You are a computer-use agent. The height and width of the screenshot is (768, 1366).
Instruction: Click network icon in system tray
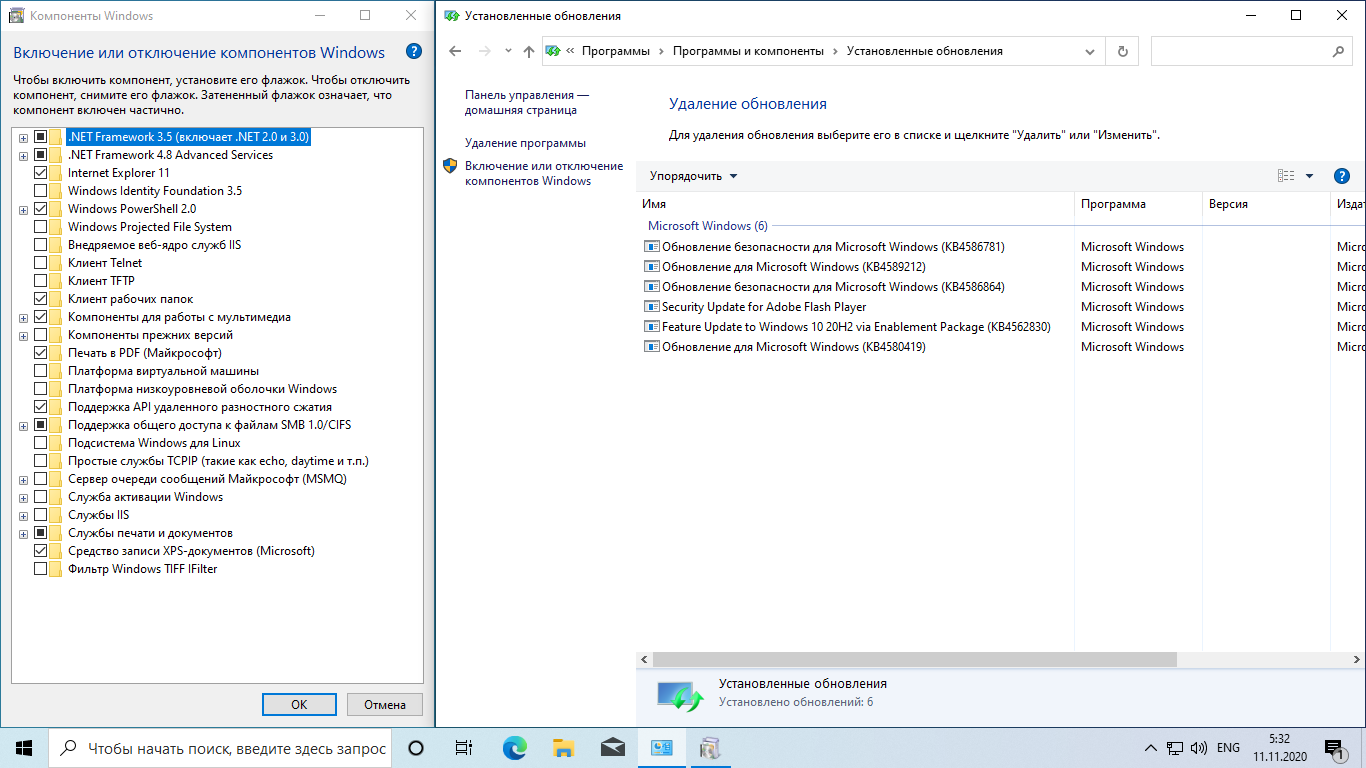[x=1175, y=748]
